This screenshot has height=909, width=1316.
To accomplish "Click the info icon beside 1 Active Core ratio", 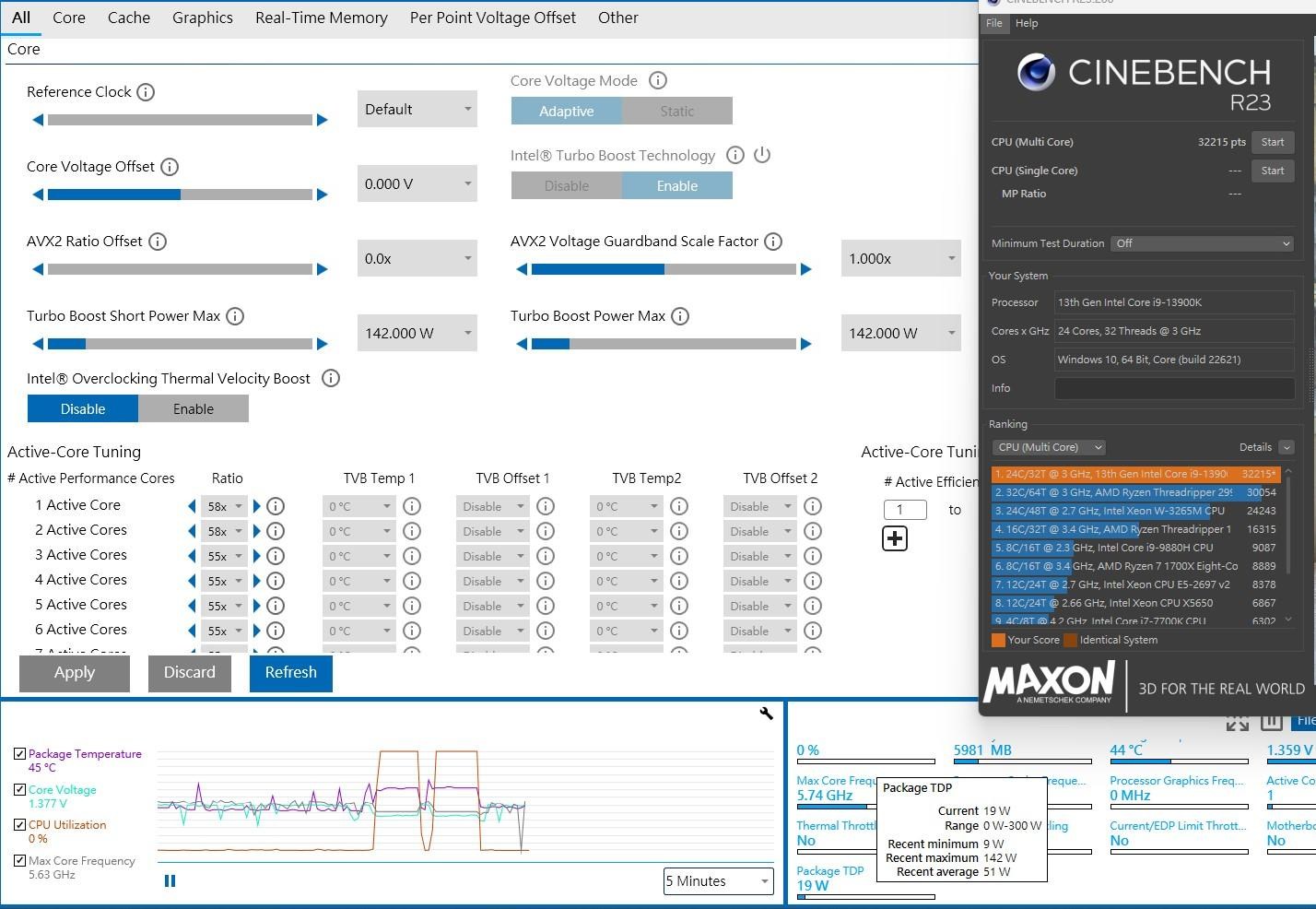I will pyautogui.click(x=276, y=506).
